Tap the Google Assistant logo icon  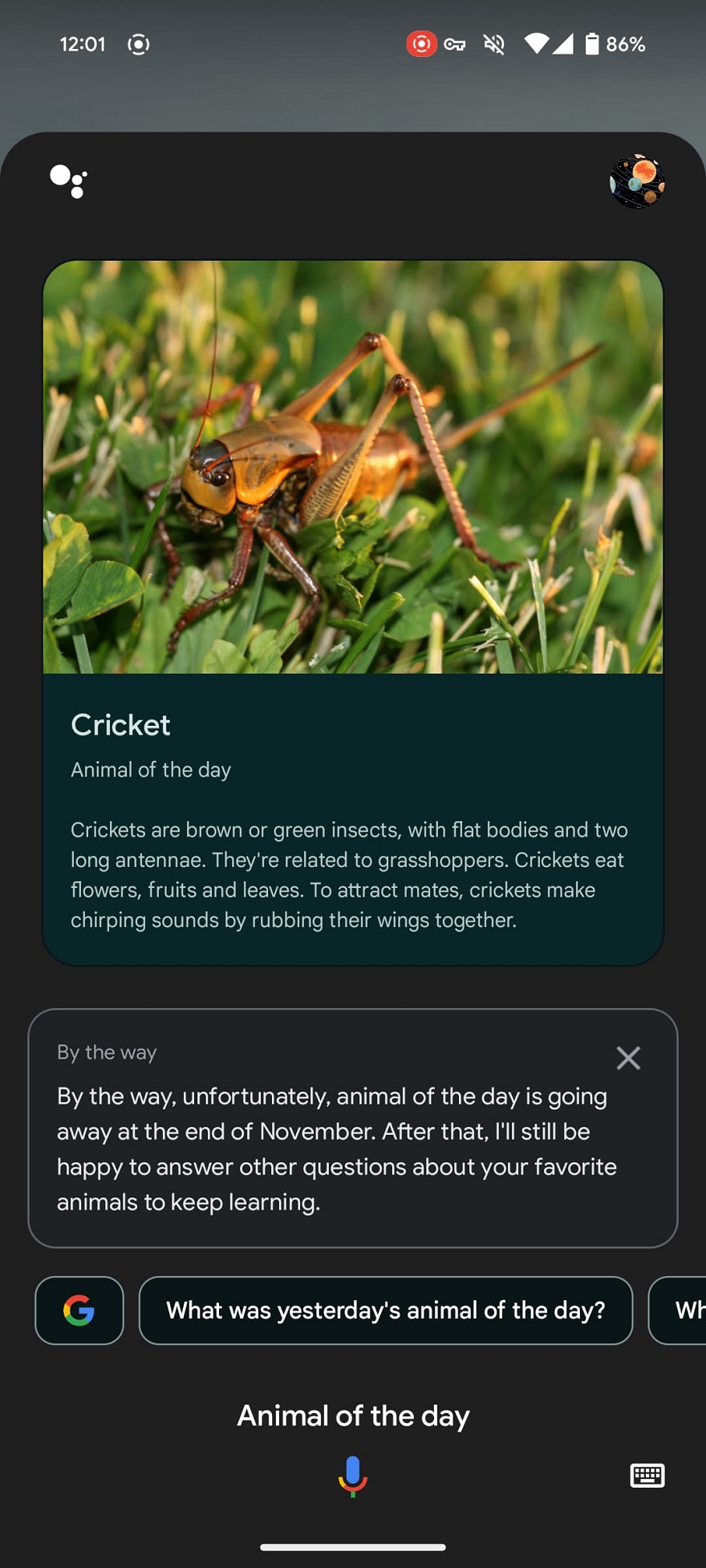68,181
